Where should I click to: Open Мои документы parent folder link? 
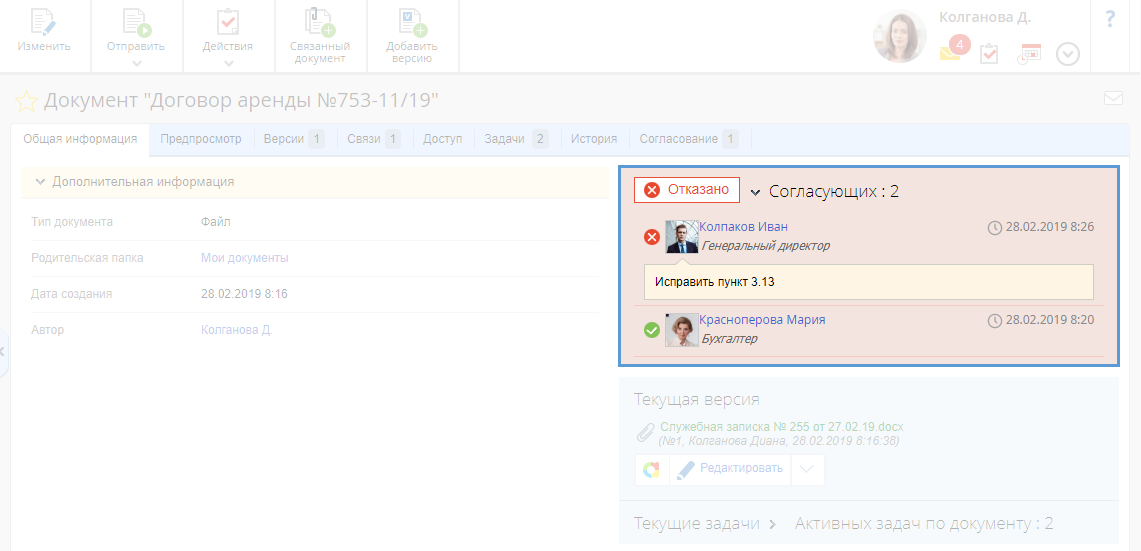(244, 258)
